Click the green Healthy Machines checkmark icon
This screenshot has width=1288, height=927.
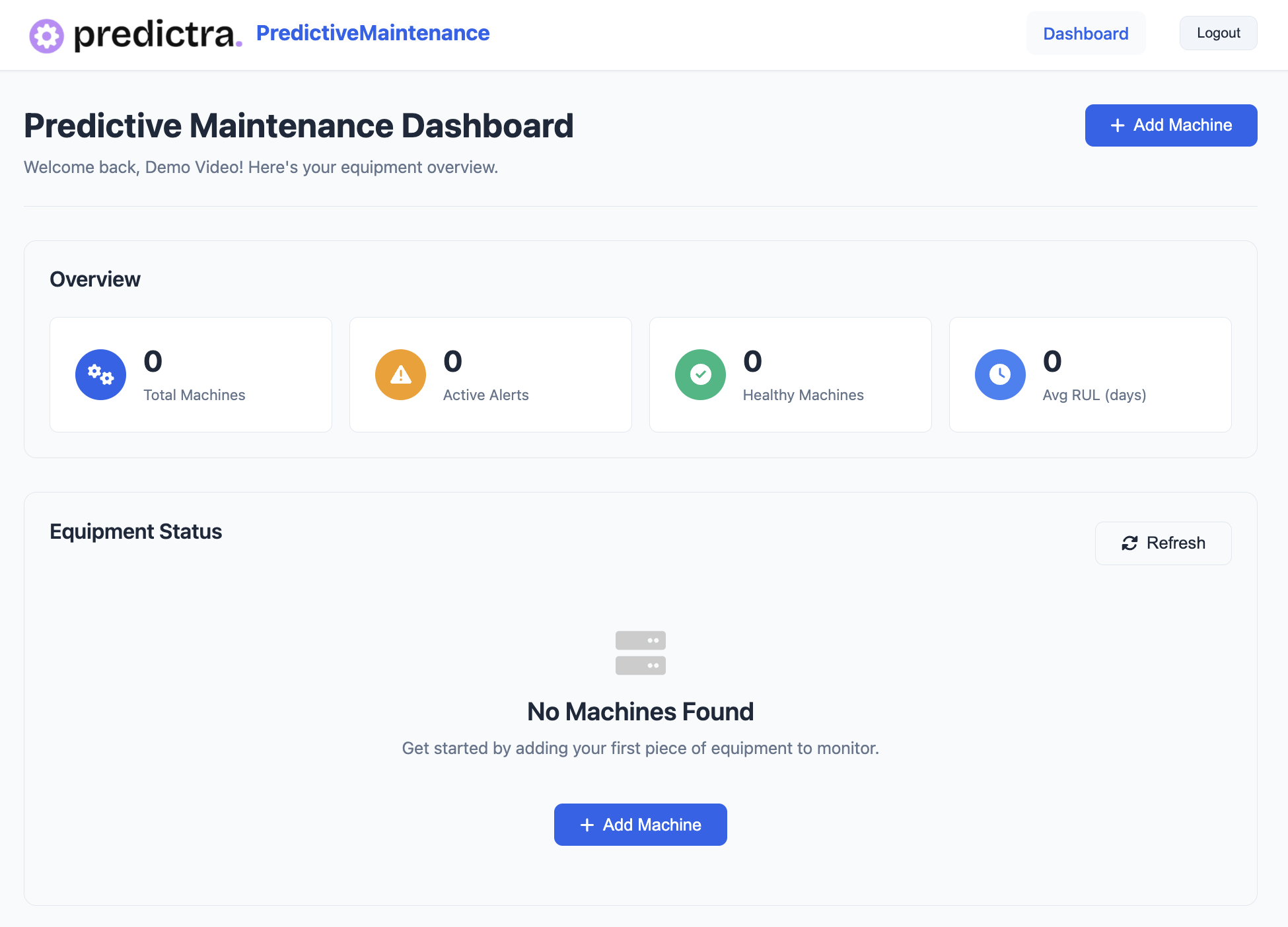coord(700,374)
